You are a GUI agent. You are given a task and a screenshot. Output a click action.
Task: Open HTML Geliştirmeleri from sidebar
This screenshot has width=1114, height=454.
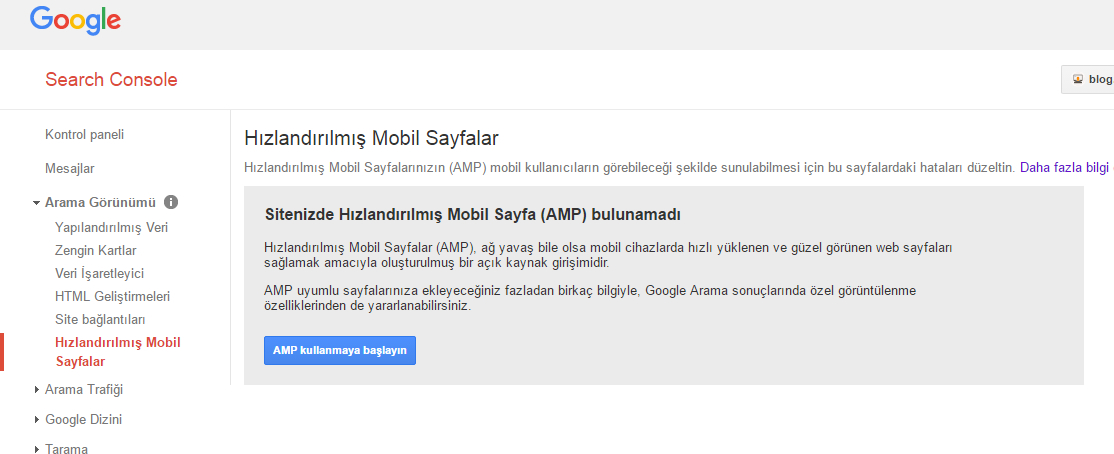pyautogui.click(x=112, y=296)
